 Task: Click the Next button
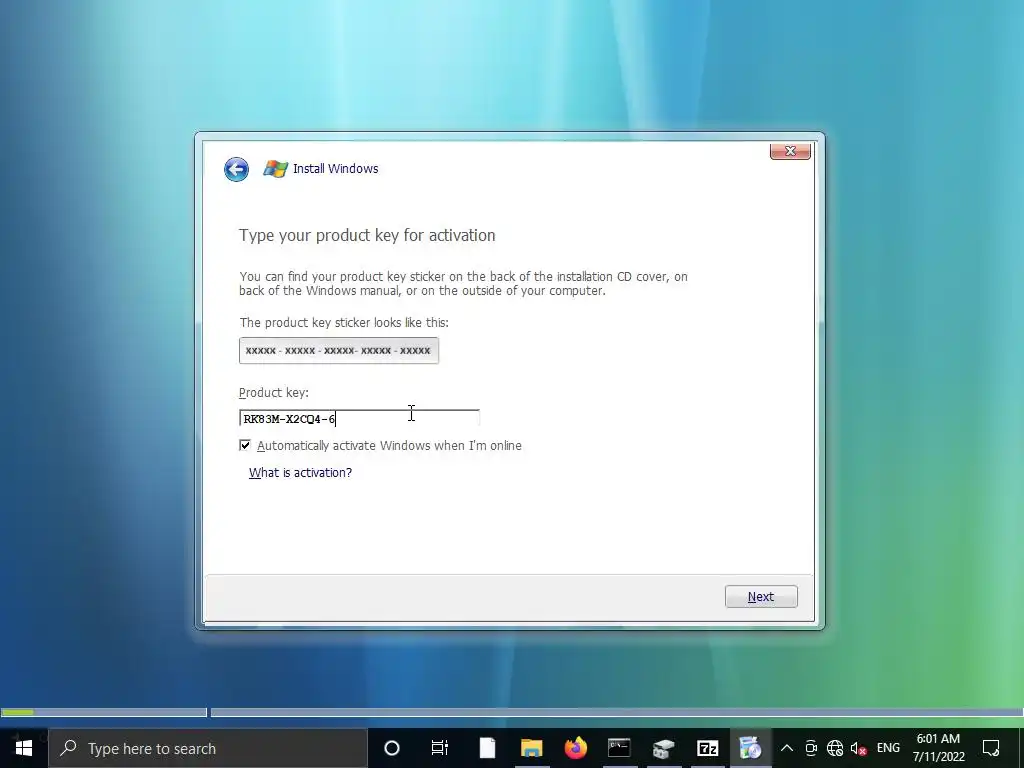(x=761, y=597)
